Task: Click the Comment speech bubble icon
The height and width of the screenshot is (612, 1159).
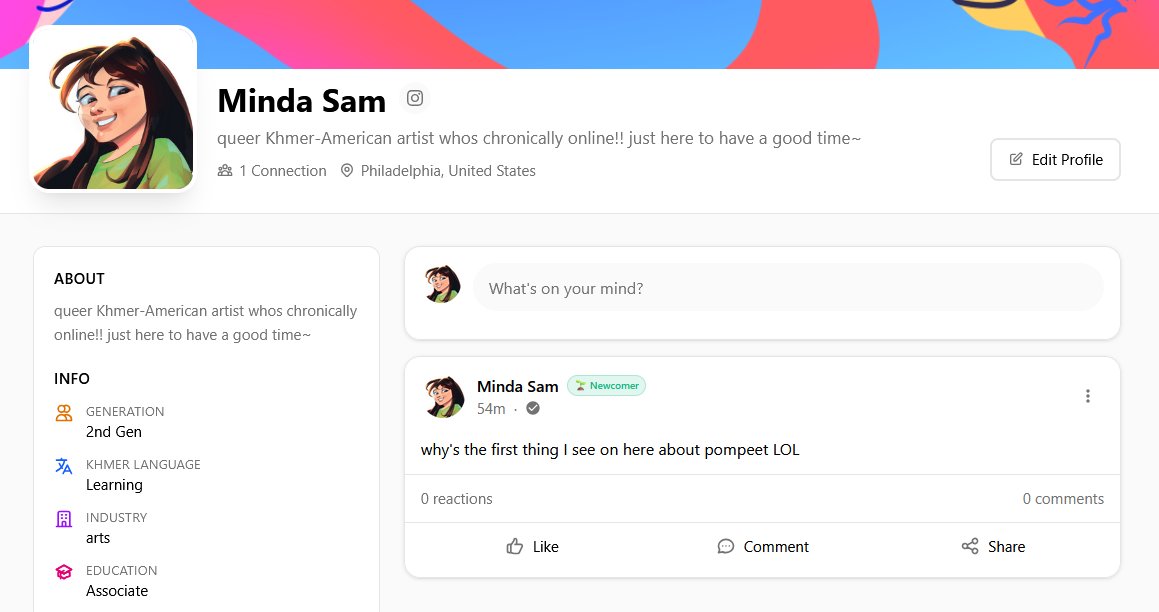Action: tap(725, 546)
